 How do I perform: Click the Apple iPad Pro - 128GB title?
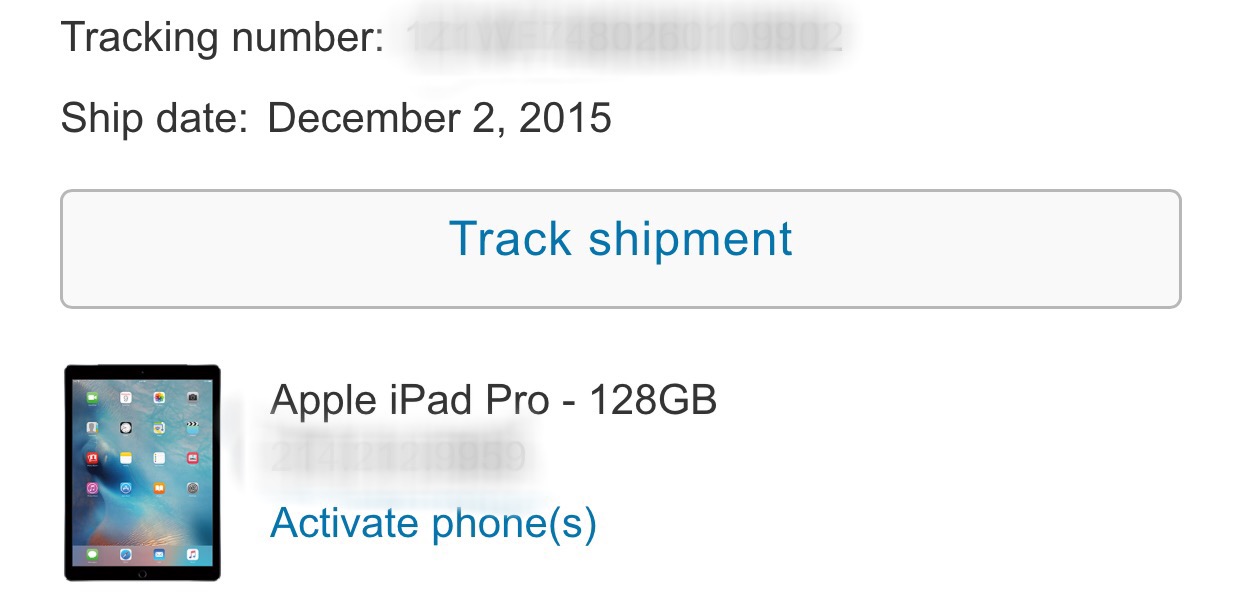(494, 401)
